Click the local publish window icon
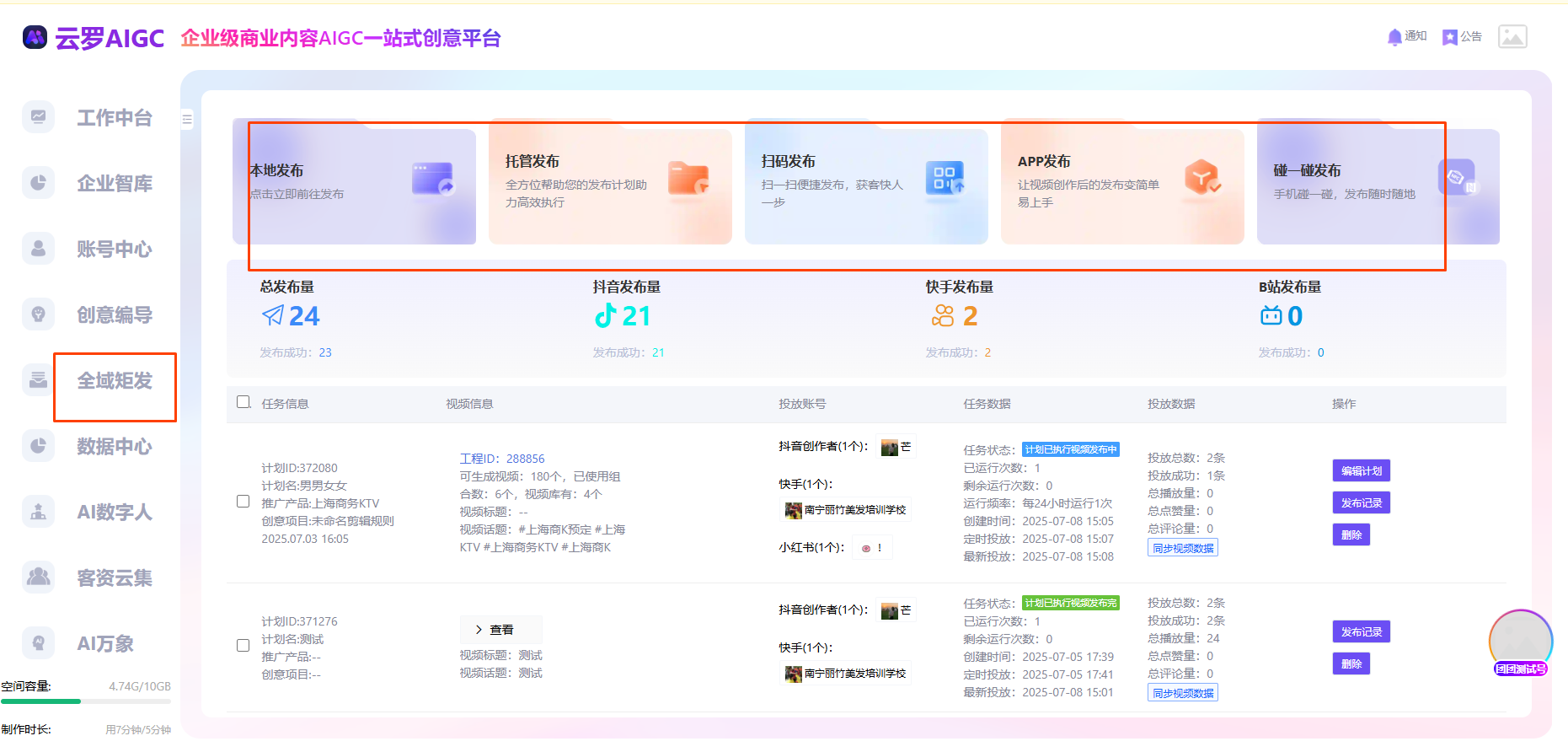Image resolution: width=1568 pixels, height=752 pixels. [433, 179]
